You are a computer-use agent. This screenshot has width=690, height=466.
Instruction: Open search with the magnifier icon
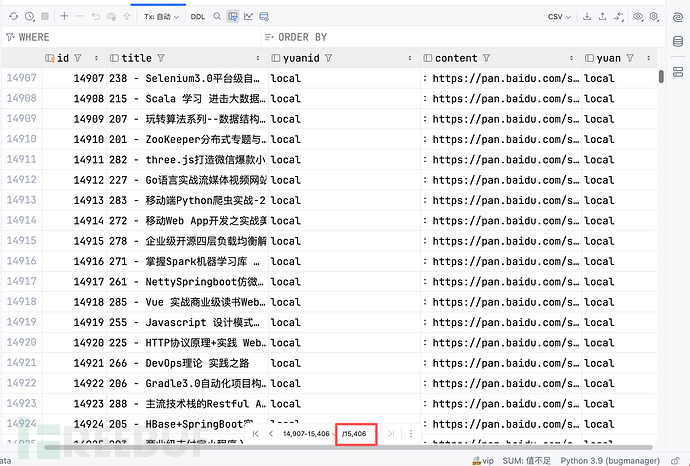pyautogui.click(x=217, y=16)
